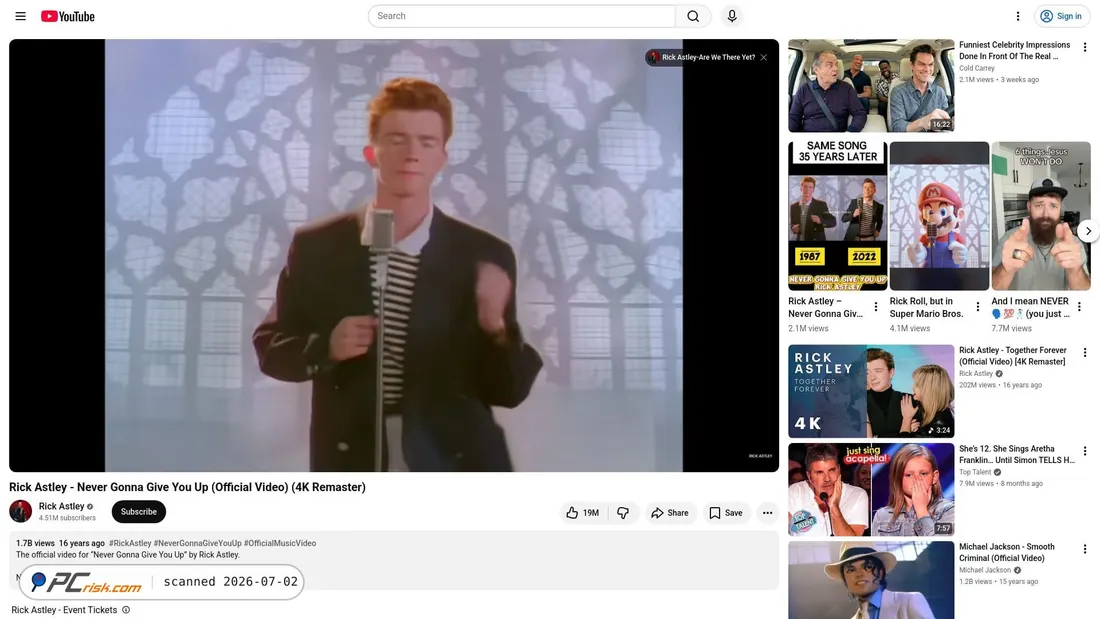Click the search magnifier button
Viewport: 1100px width, 619px height.
[693, 16]
